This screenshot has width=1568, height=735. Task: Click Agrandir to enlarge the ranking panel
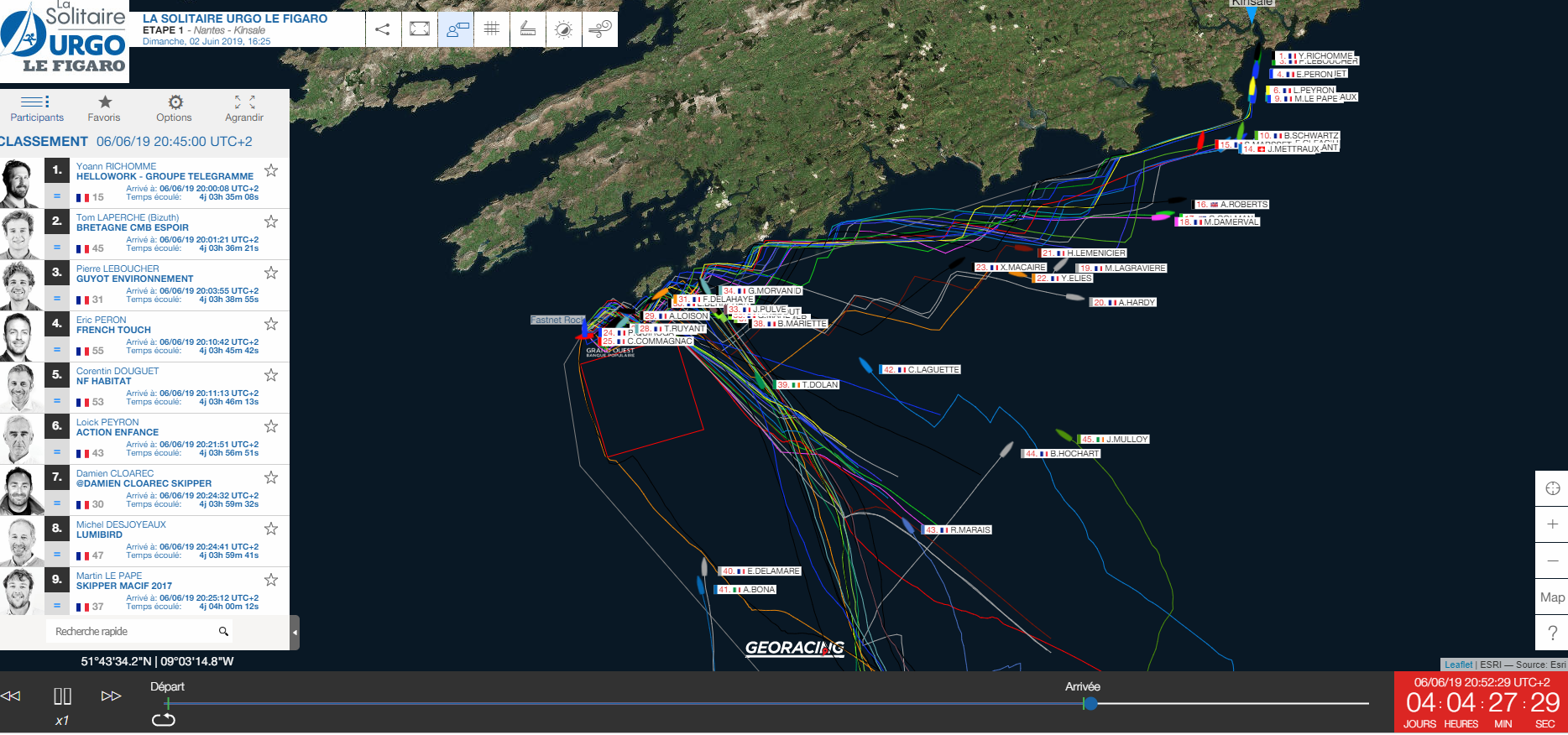pos(244,108)
